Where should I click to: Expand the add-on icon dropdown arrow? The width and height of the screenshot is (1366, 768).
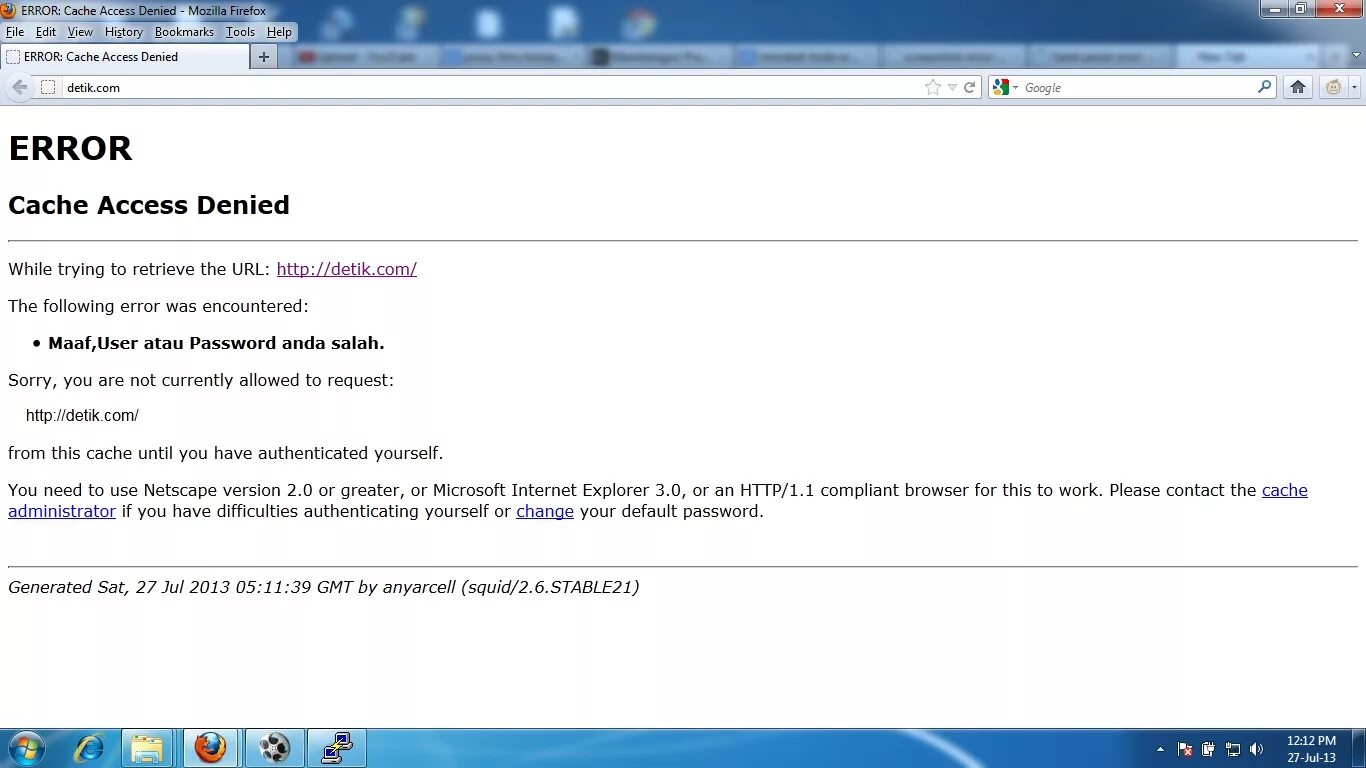1355,88
